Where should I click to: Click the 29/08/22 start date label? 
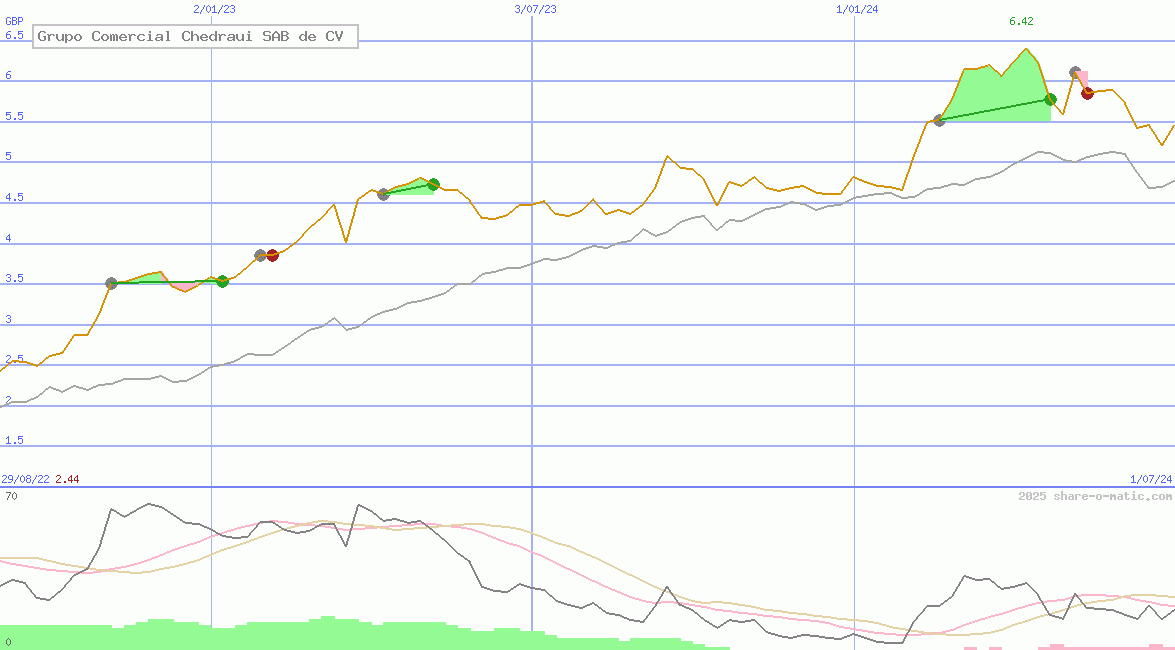(25, 479)
